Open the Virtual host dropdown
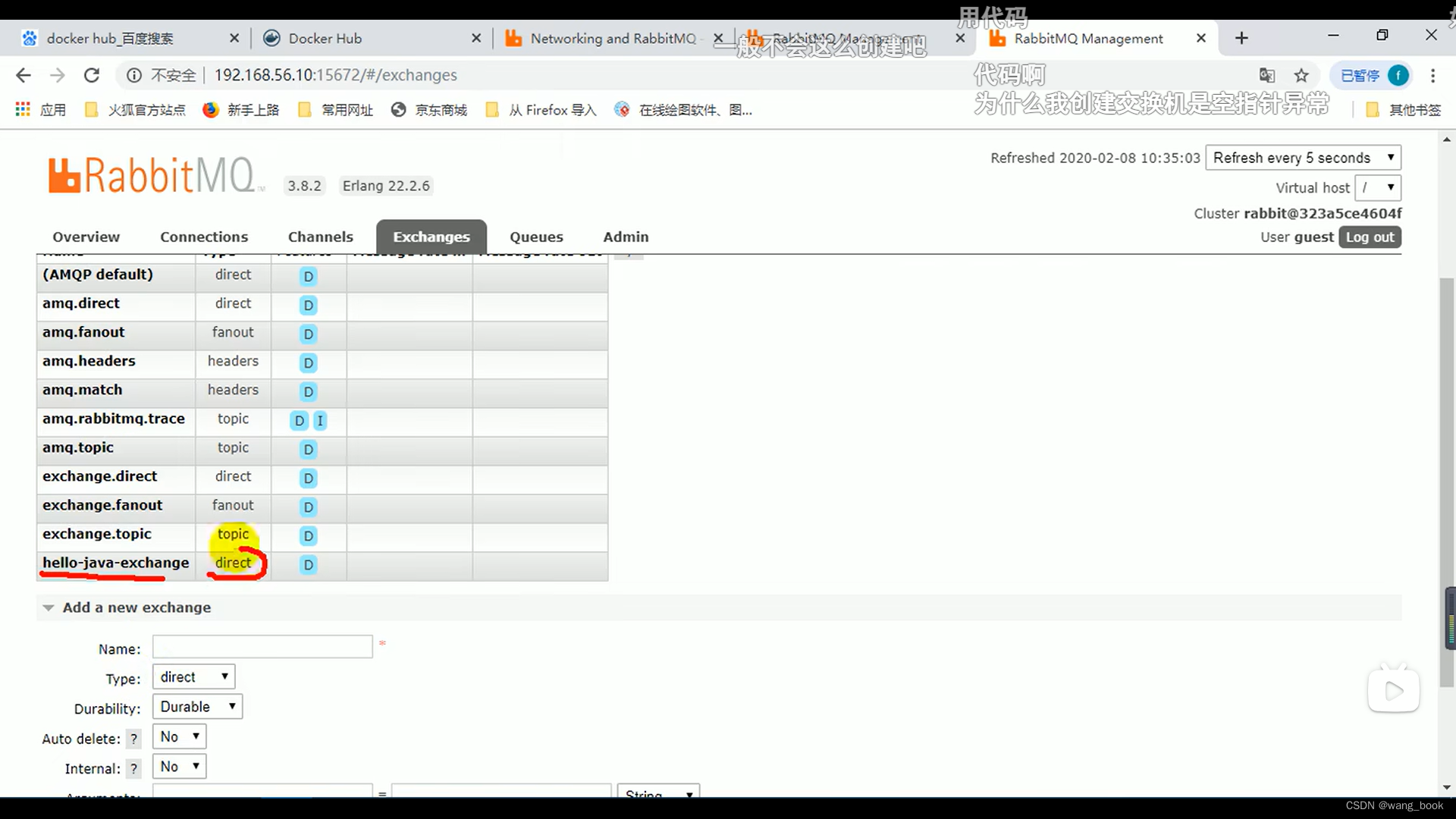The width and height of the screenshot is (1456, 819). pos(1378,187)
